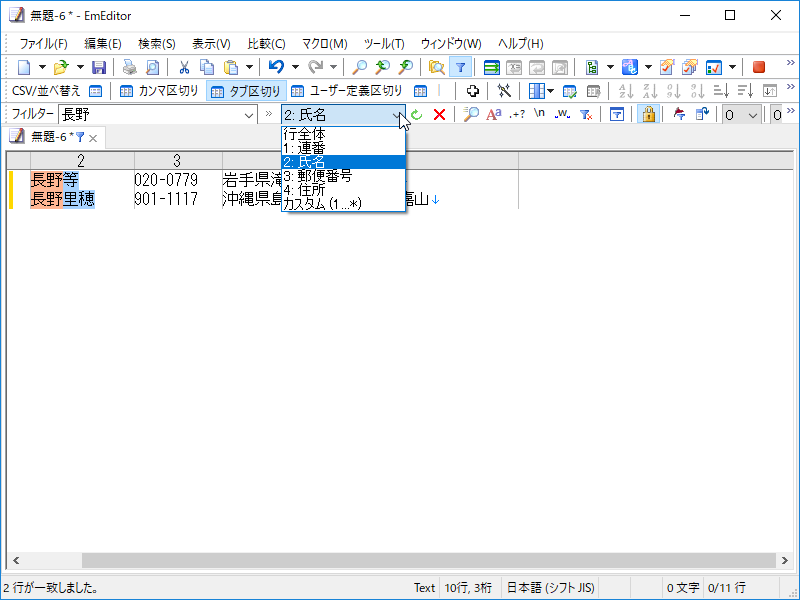Select 行全体 in the column list
The width and height of the screenshot is (800, 600).
[343, 134]
